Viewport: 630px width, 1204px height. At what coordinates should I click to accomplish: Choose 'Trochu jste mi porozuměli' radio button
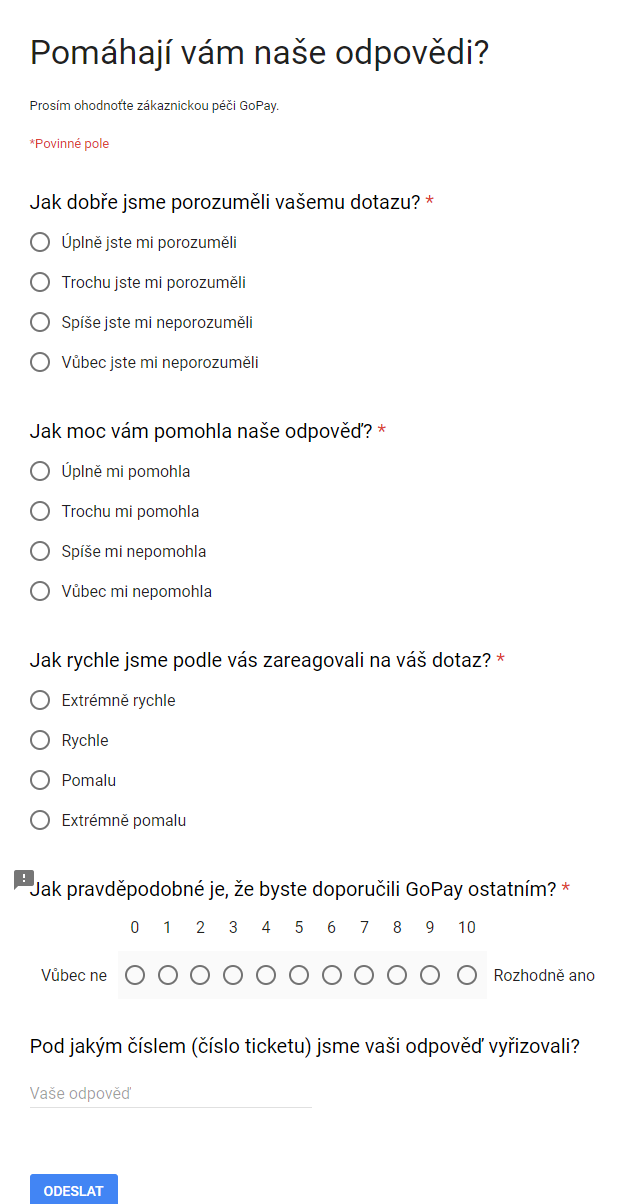(40, 282)
